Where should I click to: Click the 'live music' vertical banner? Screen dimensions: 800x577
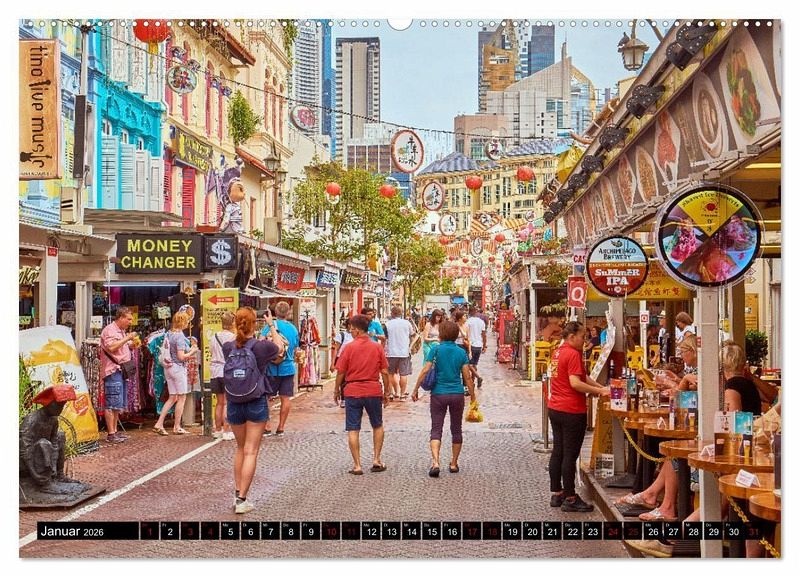[x=39, y=109]
